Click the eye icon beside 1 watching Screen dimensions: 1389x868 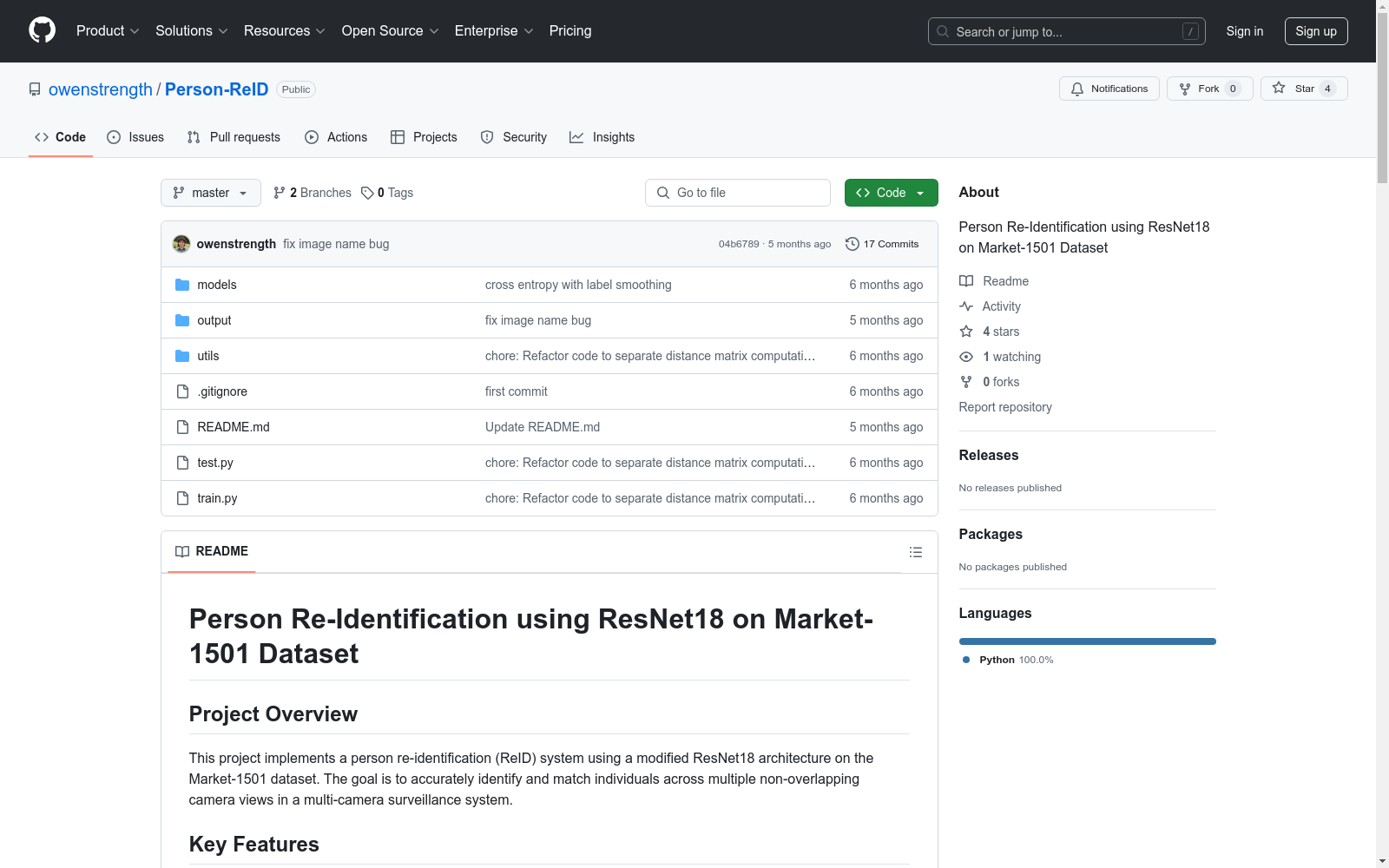click(x=966, y=357)
